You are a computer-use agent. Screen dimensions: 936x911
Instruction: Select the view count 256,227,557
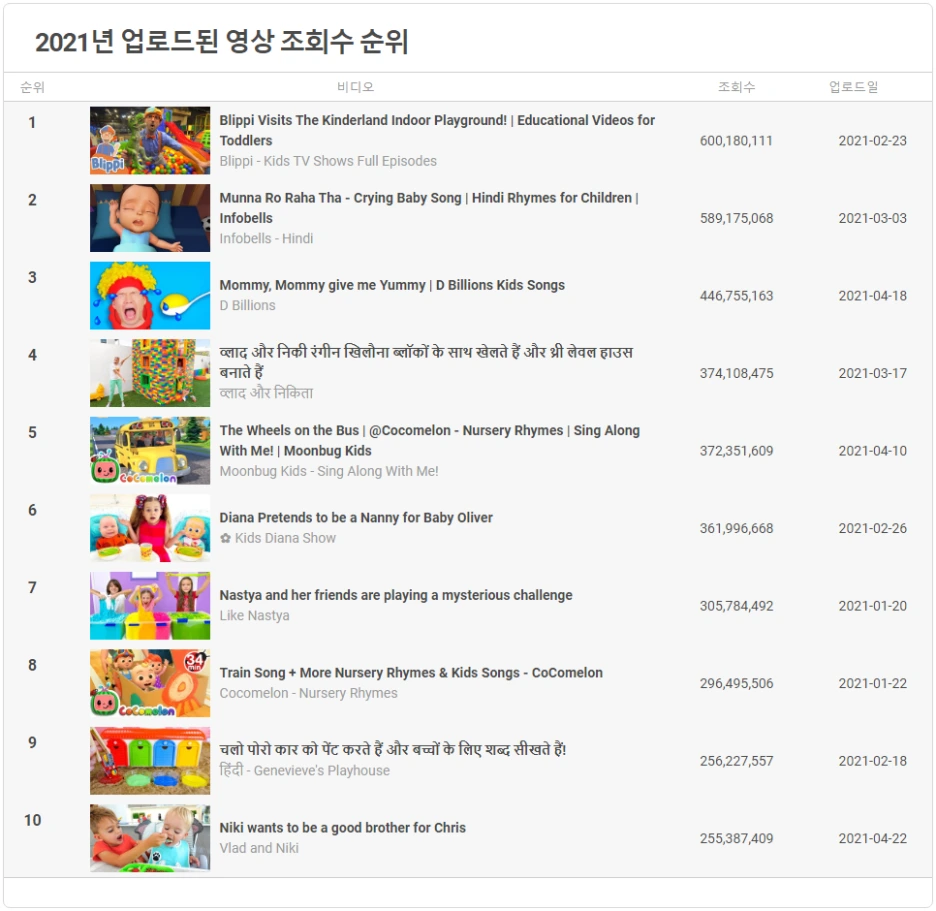pos(736,761)
